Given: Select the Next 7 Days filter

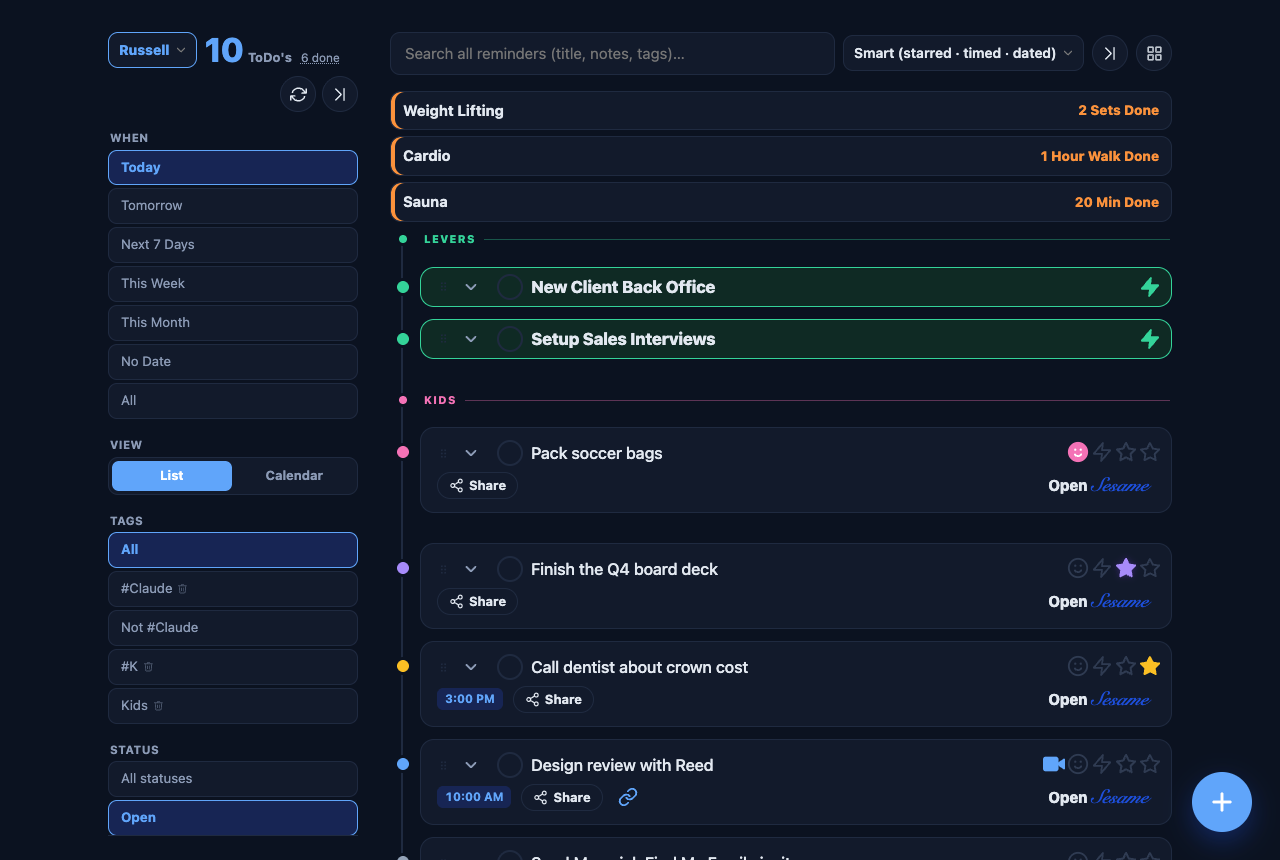Looking at the screenshot, I should point(233,245).
